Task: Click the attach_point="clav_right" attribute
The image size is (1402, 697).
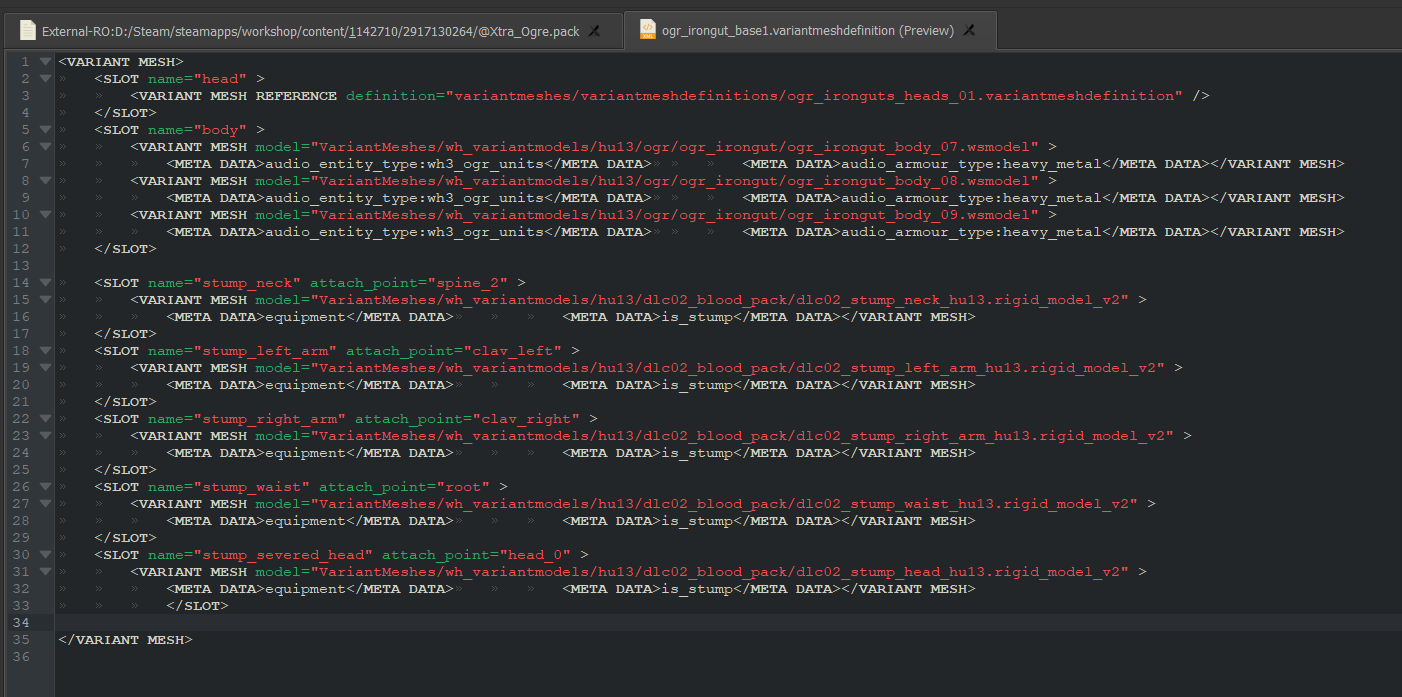Action: tap(467, 419)
